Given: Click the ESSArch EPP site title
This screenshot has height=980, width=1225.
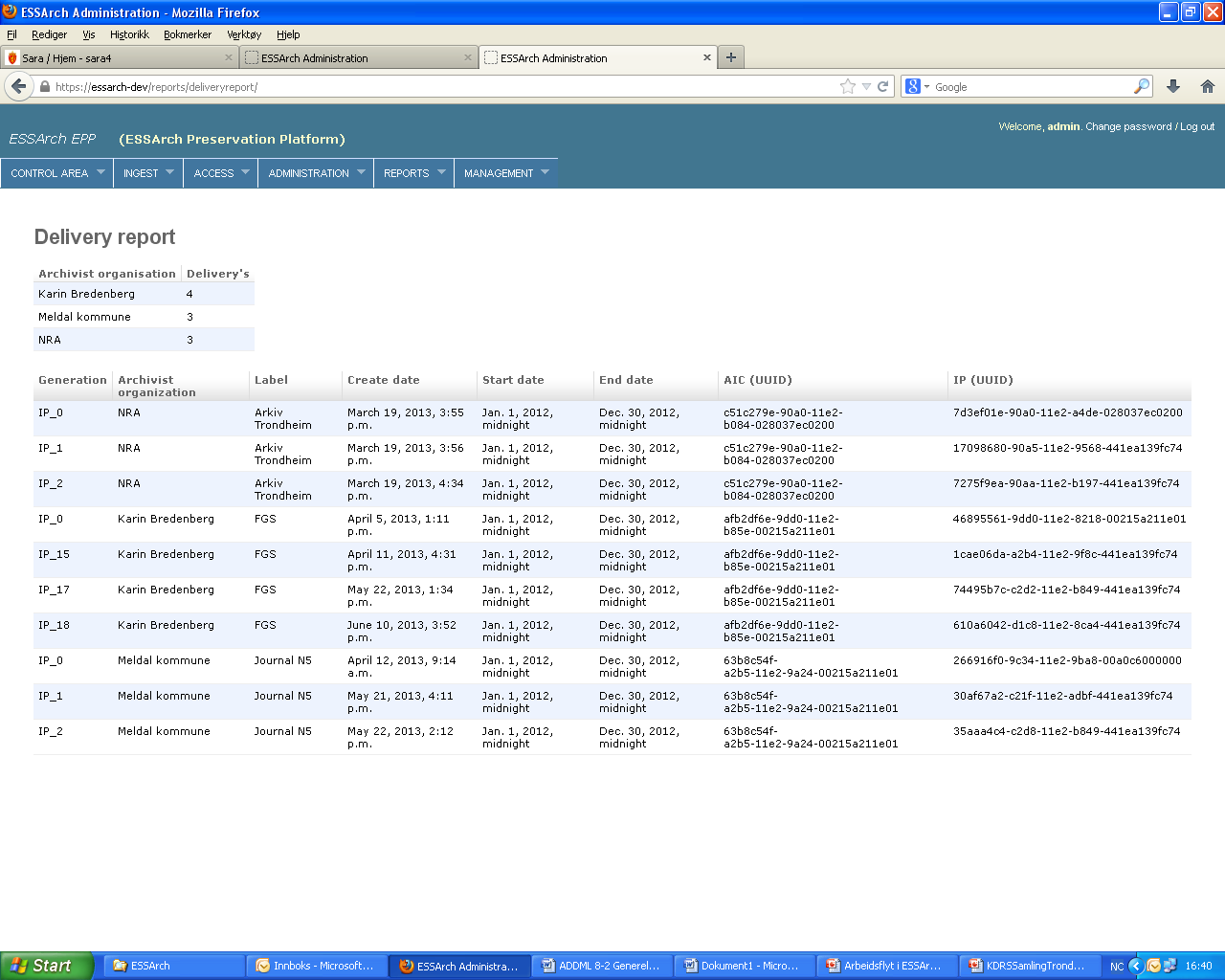Looking at the screenshot, I should (x=53, y=139).
